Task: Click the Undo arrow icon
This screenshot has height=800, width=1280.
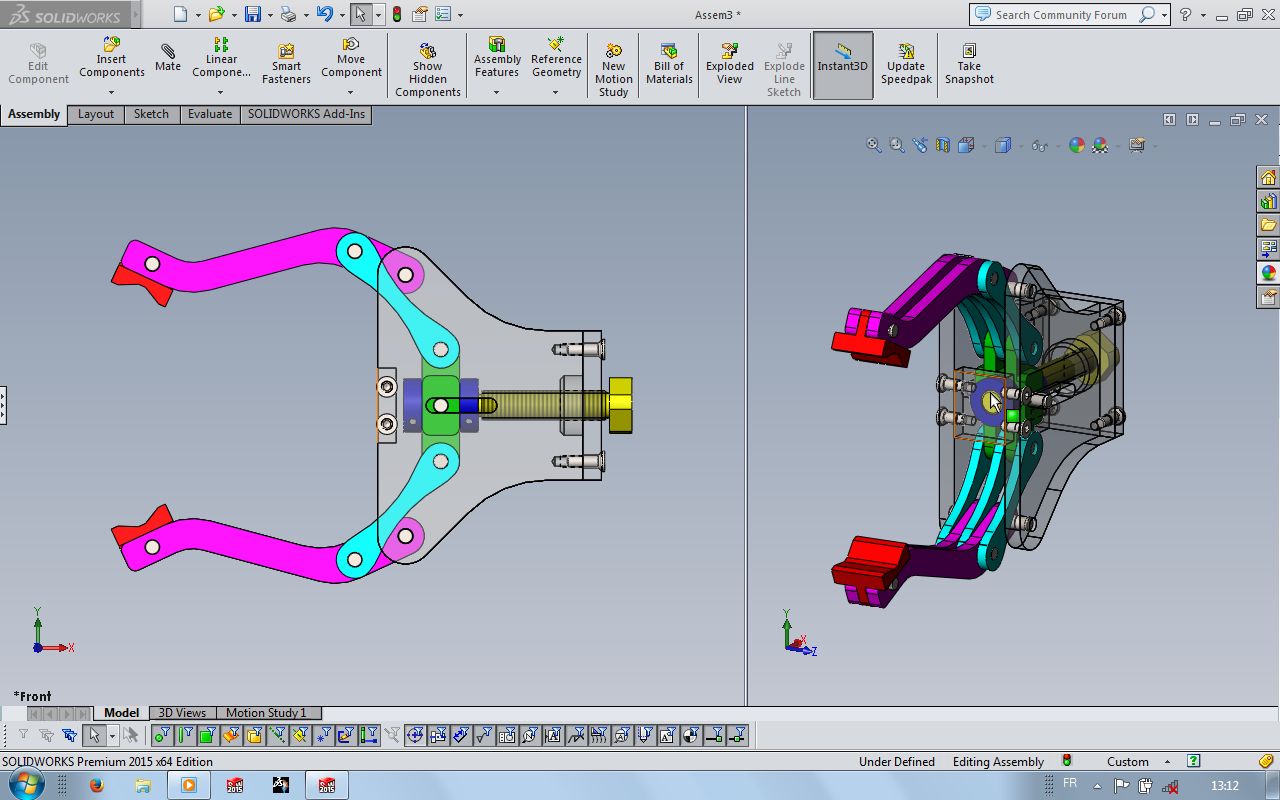Action: tap(324, 14)
